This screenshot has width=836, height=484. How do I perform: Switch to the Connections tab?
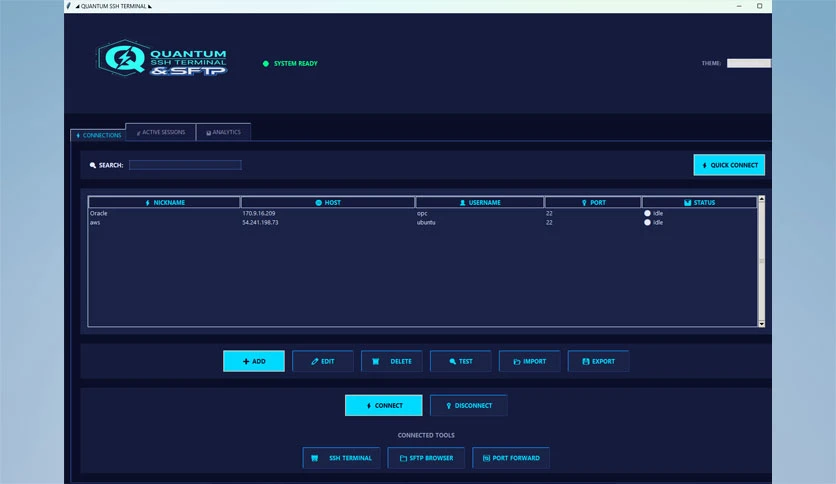[99, 135]
